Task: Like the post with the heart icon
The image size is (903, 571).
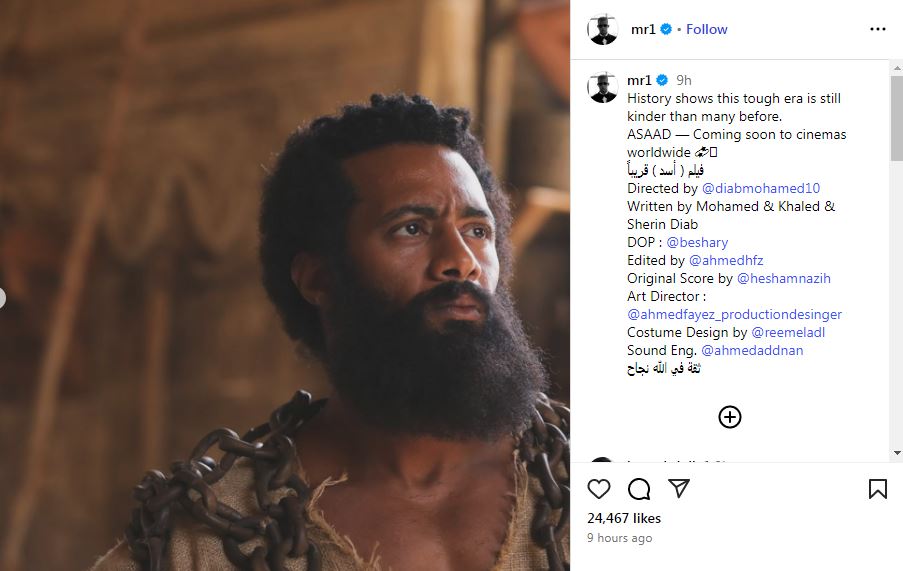Action: [x=599, y=489]
